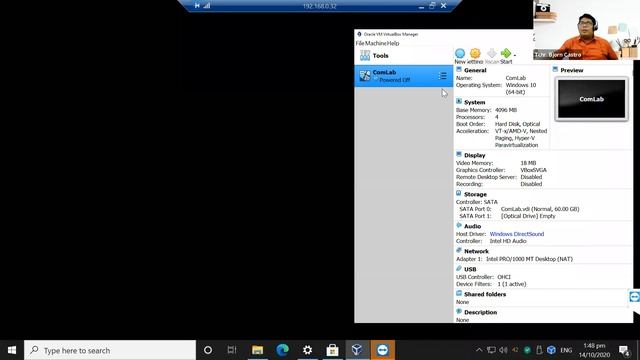Click the General section icon
This screenshot has width=640, height=360.
click(x=459, y=70)
